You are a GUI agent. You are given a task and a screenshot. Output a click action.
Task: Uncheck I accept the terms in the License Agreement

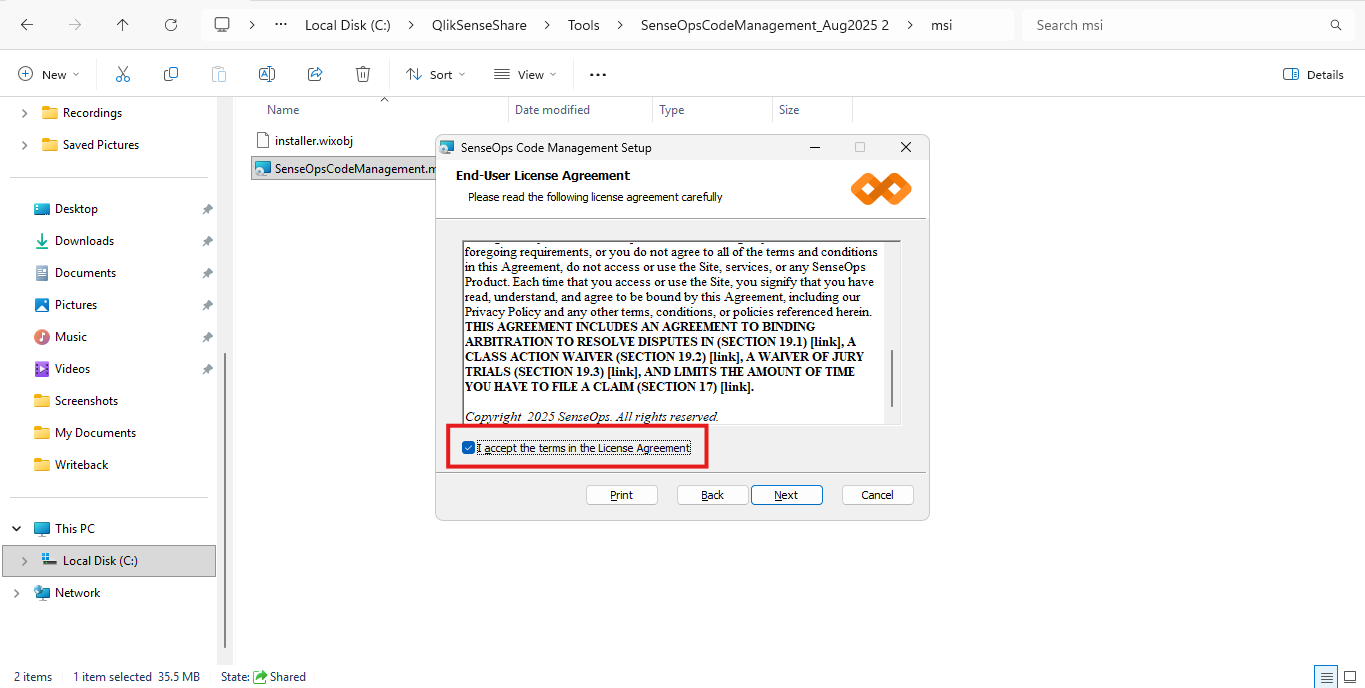[469, 447]
